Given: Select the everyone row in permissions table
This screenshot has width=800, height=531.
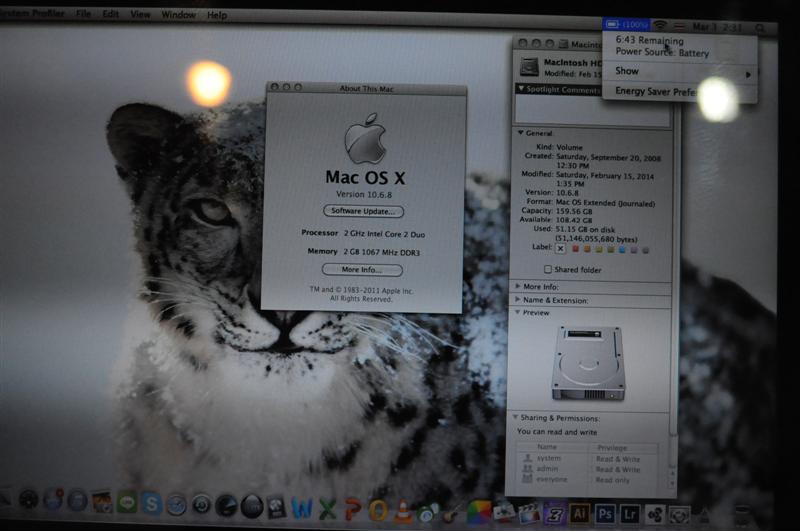Looking at the screenshot, I should (x=587, y=479).
